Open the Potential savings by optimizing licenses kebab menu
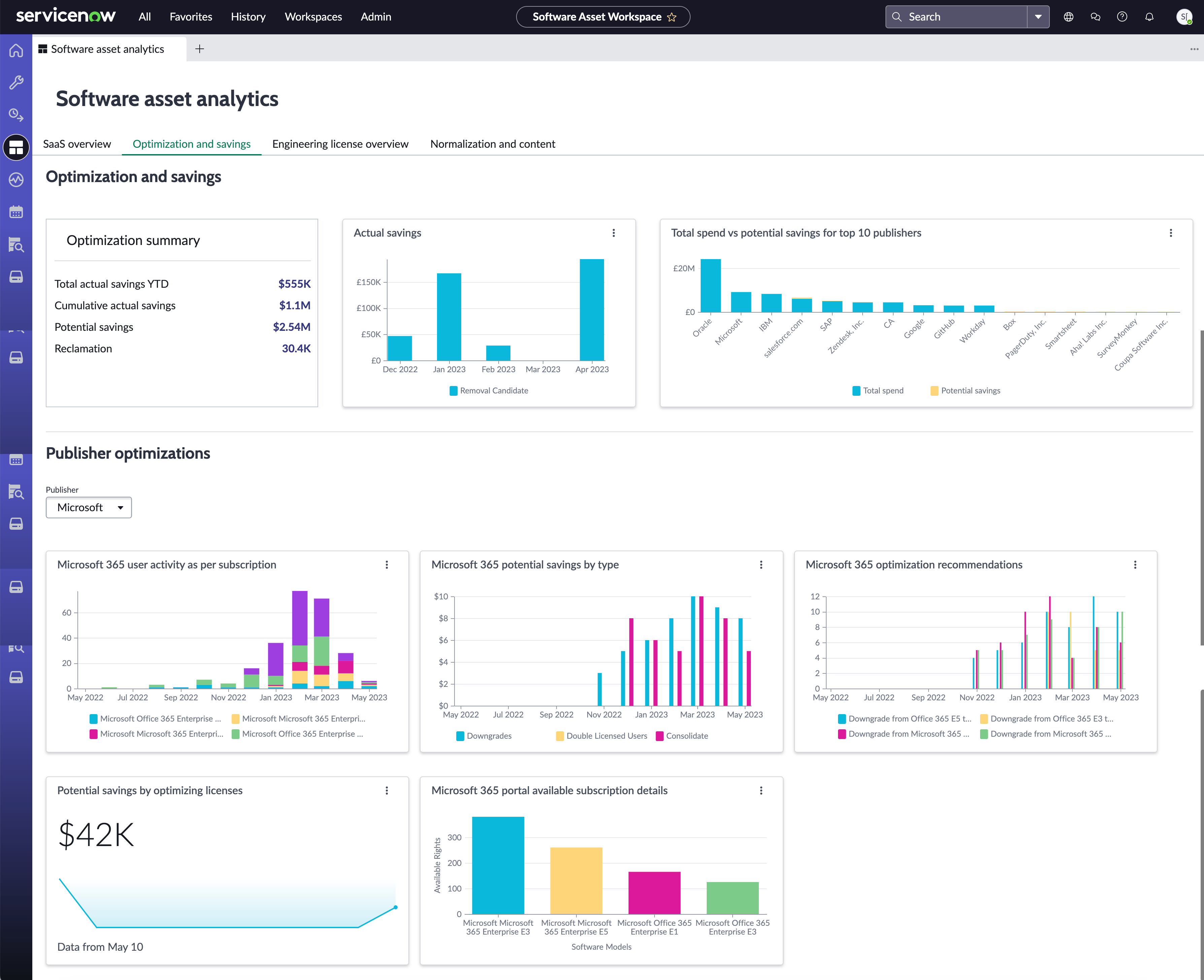 point(387,790)
